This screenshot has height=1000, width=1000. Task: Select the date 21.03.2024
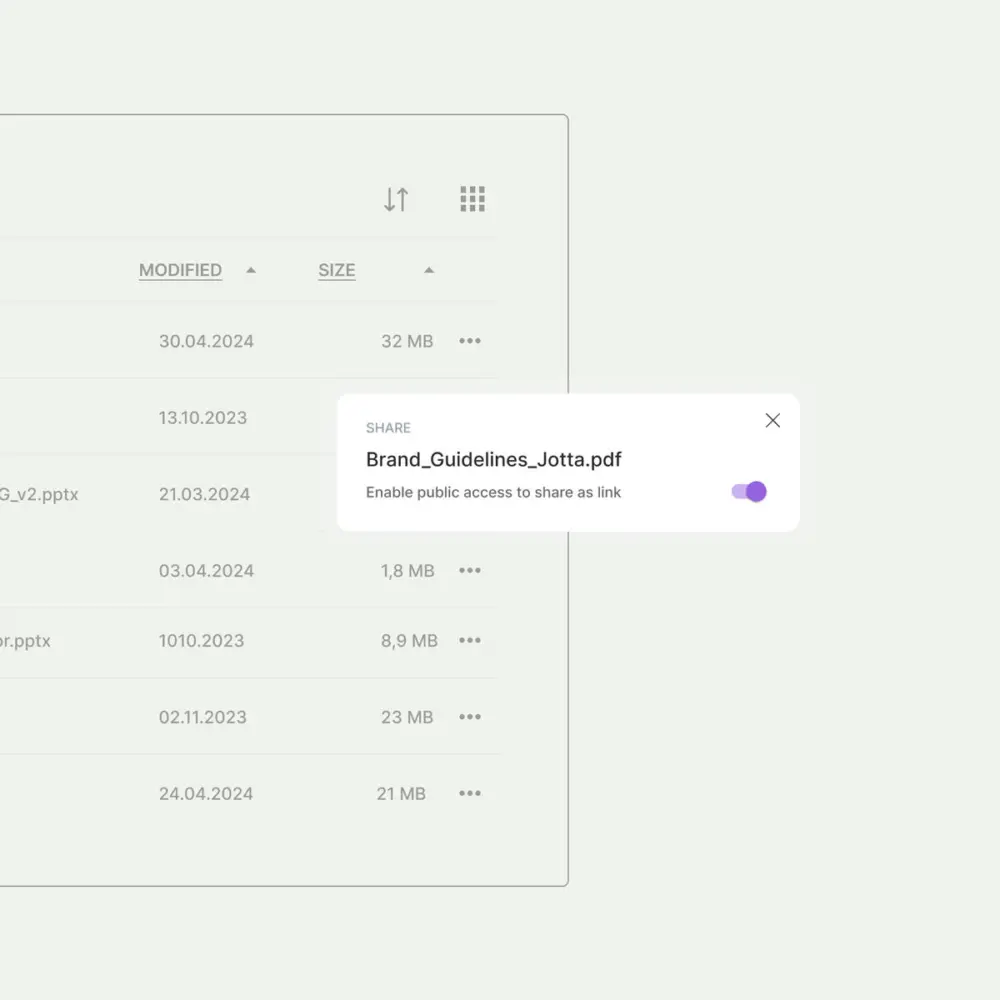pyautogui.click(x=204, y=494)
